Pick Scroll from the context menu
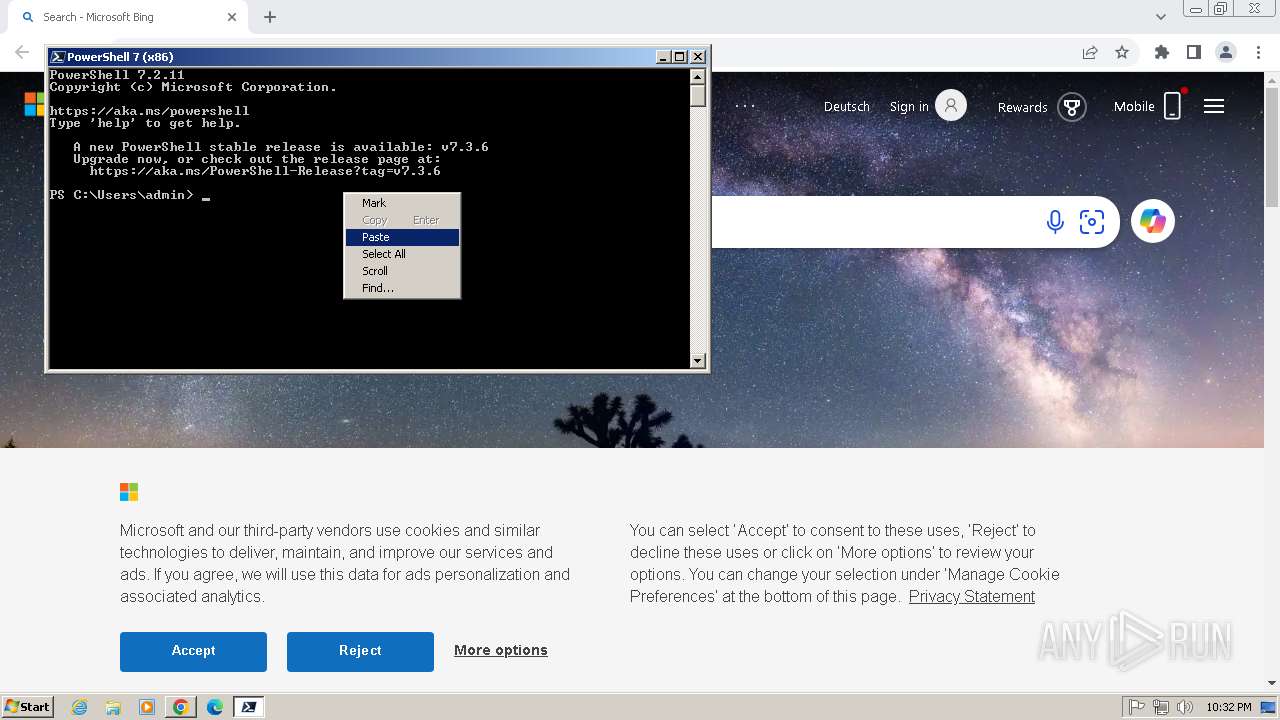 tap(402, 271)
